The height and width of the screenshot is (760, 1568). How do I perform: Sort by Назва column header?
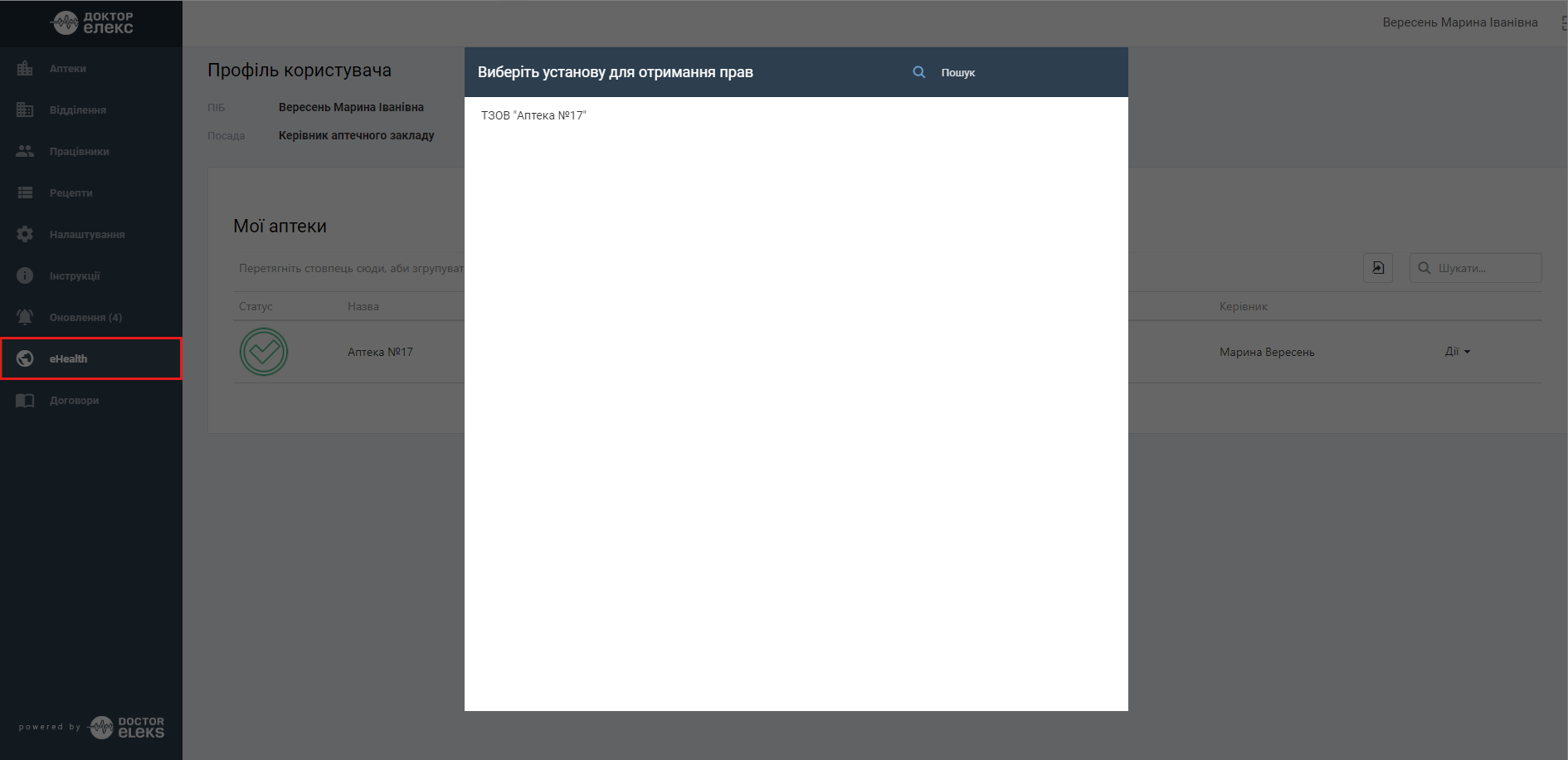click(363, 306)
